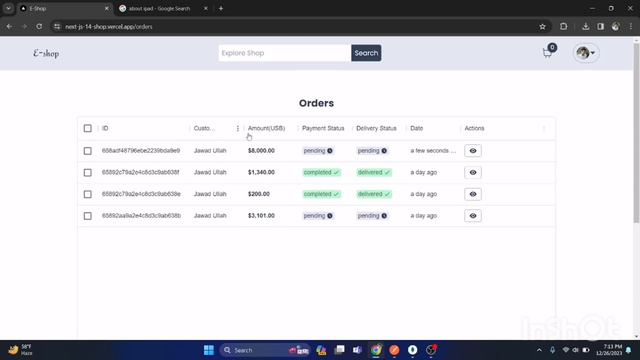The image size is (640, 360).
Task: Click the Windows taskbar Search box
Action: 264,350
